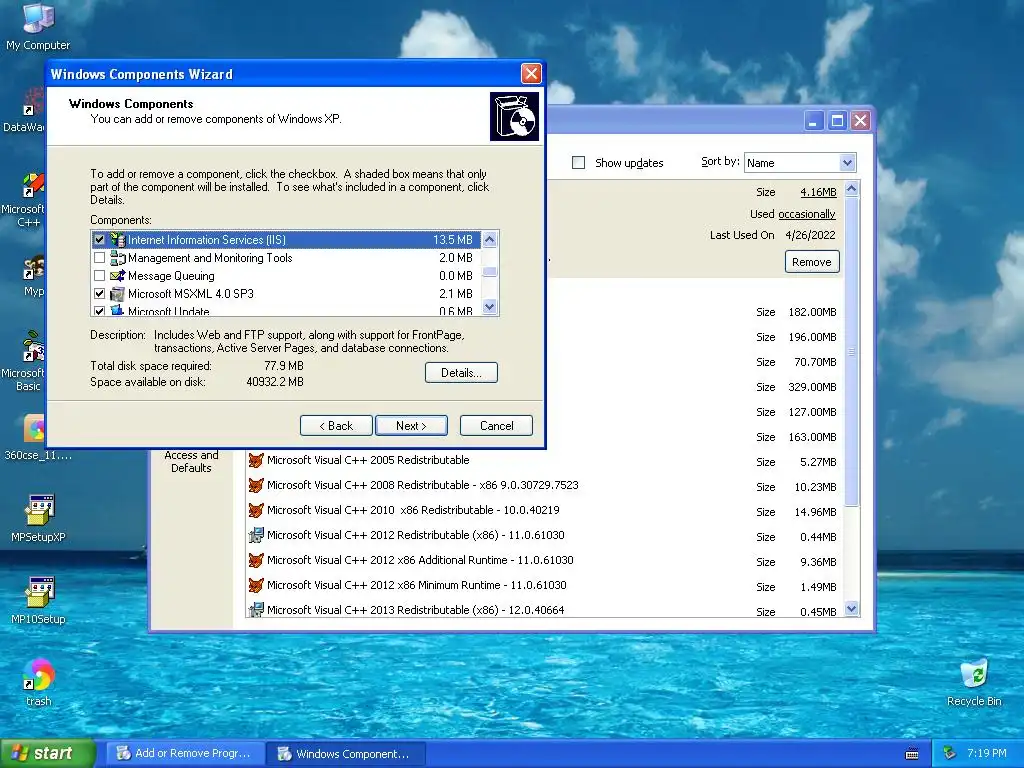The height and width of the screenshot is (768, 1024).
Task: Select the Message Queuing component row
Action: (286, 276)
